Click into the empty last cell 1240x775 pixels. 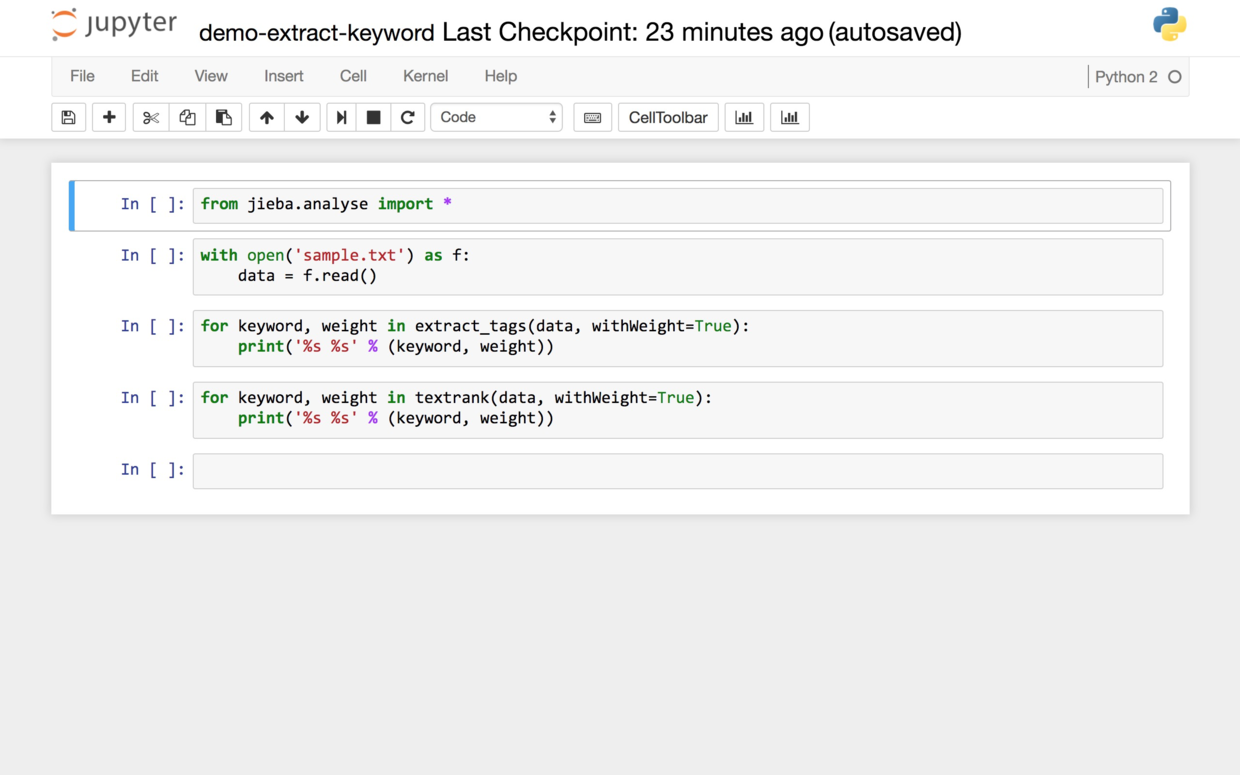pos(677,471)
